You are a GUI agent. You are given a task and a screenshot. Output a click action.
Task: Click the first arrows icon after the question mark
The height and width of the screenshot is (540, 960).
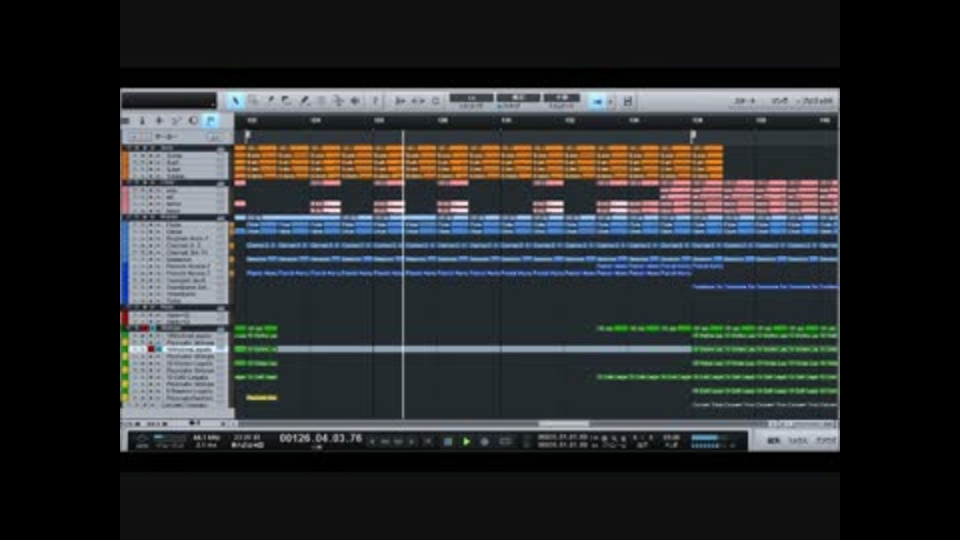(400, 101)
